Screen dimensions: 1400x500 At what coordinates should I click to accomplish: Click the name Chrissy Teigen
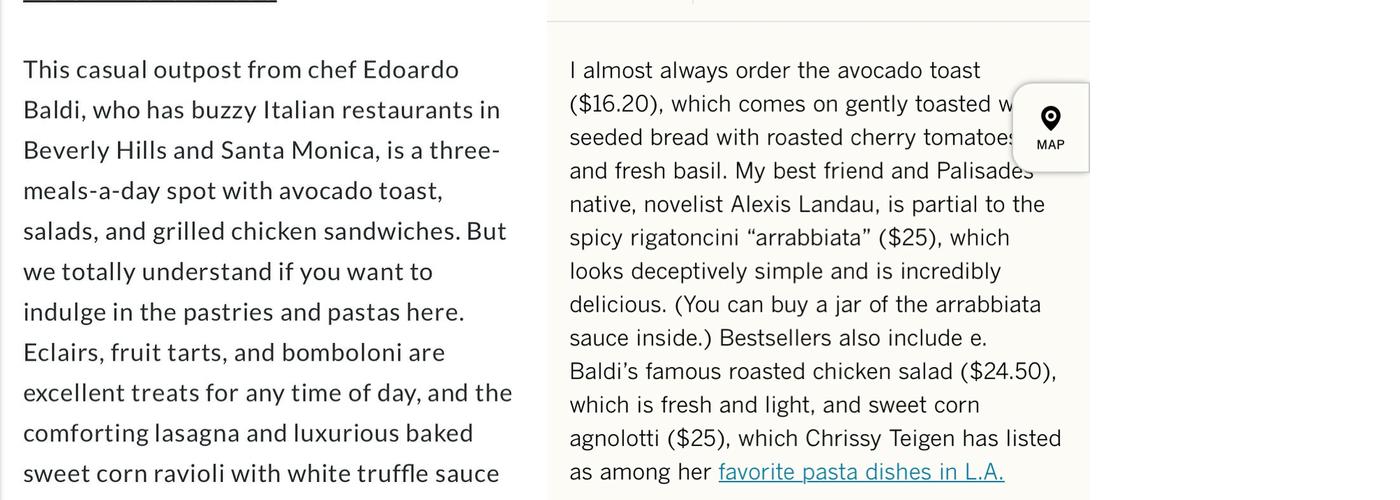(879, 439)
